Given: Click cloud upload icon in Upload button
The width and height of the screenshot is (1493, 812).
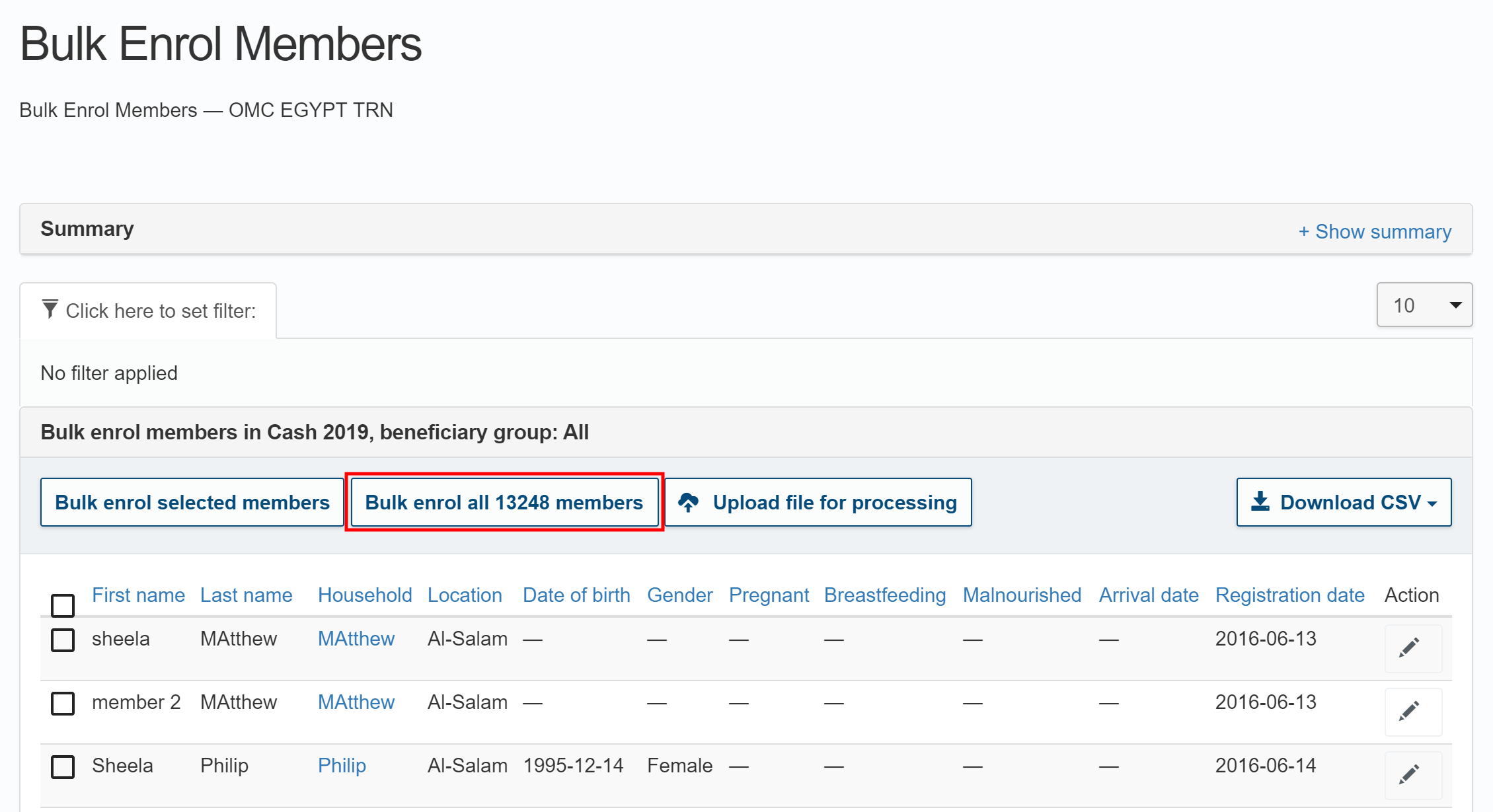Looking at the screenshot, I should point(688,502).
